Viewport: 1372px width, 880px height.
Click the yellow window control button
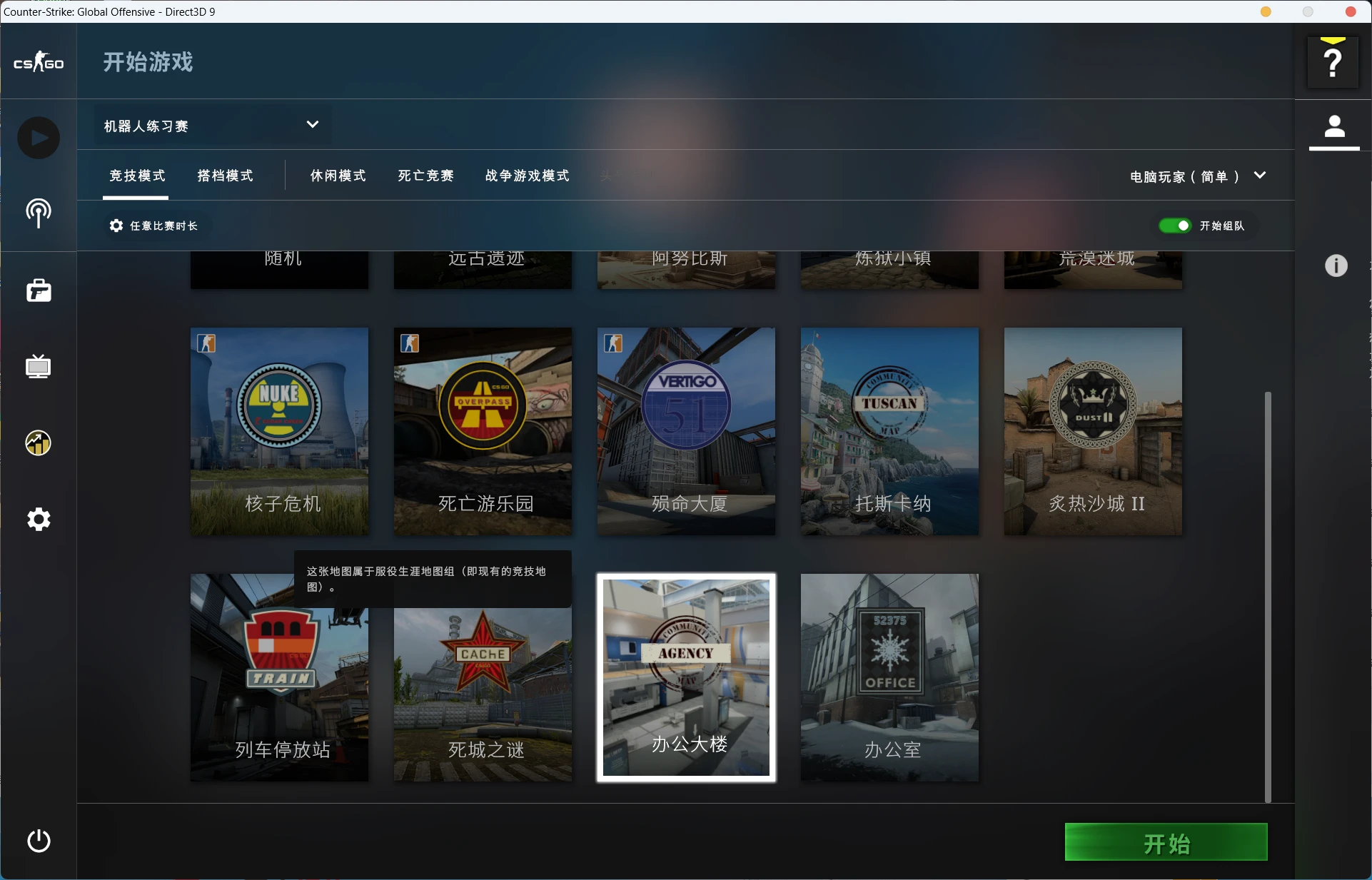point(1266,11)
